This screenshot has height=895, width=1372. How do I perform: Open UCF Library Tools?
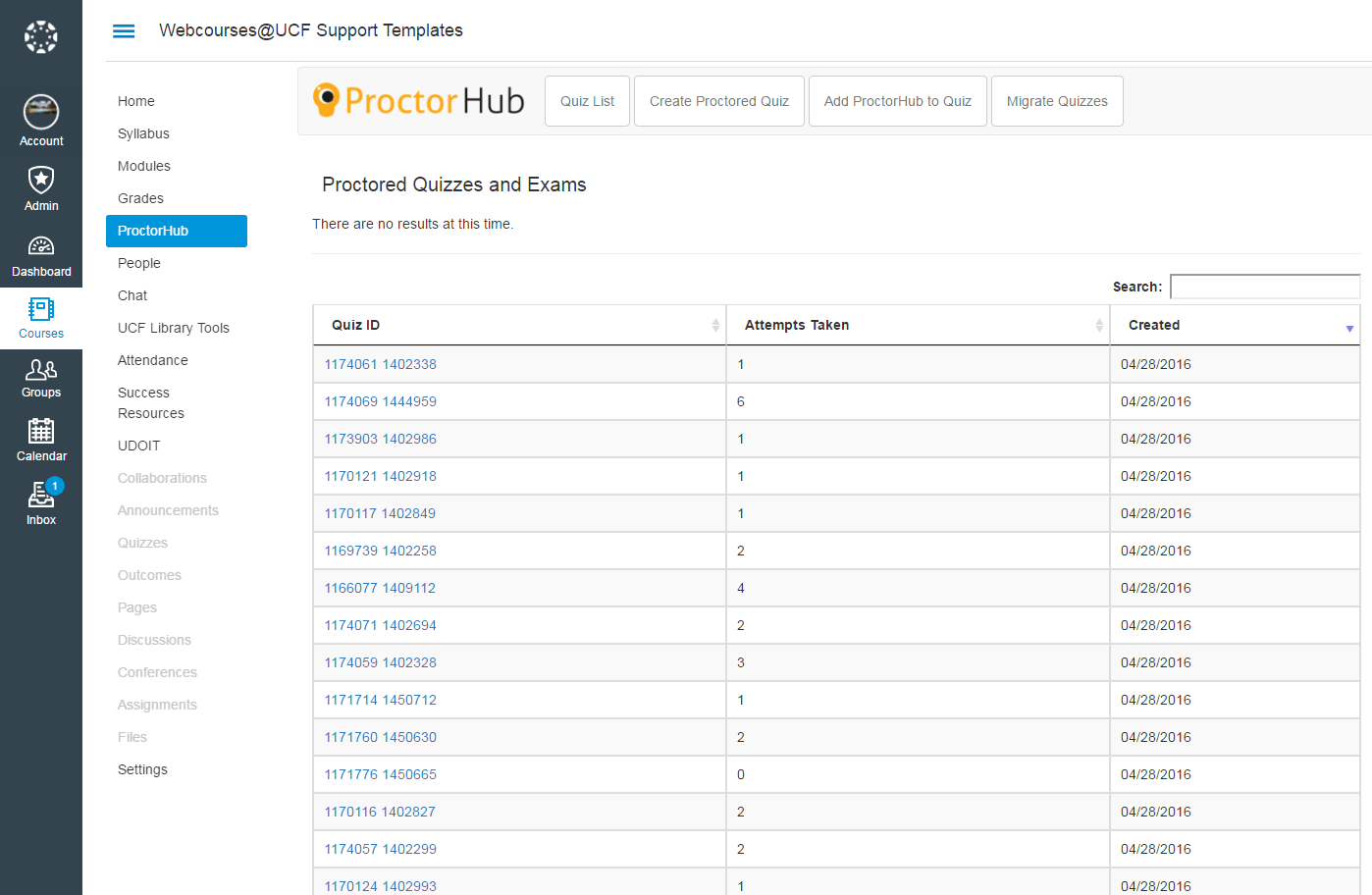pos(174,328)
